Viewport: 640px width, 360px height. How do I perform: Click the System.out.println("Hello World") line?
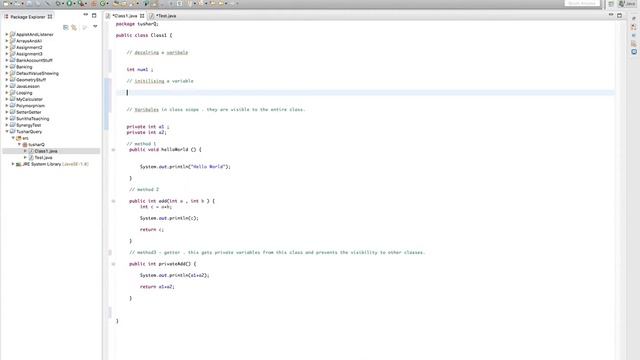point(185,167)
